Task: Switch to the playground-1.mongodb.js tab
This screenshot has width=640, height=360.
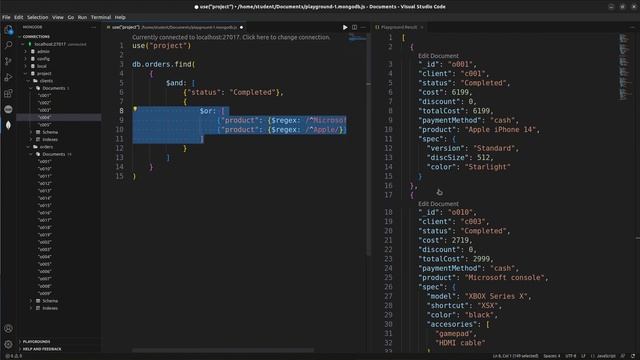Action: [x=174, y=27]
